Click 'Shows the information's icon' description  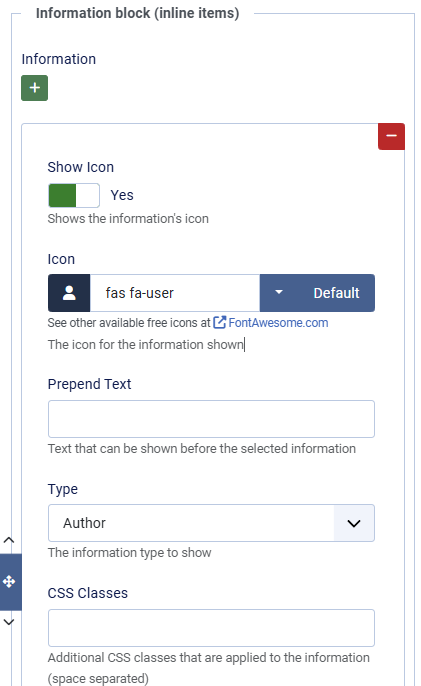(128, 219)
